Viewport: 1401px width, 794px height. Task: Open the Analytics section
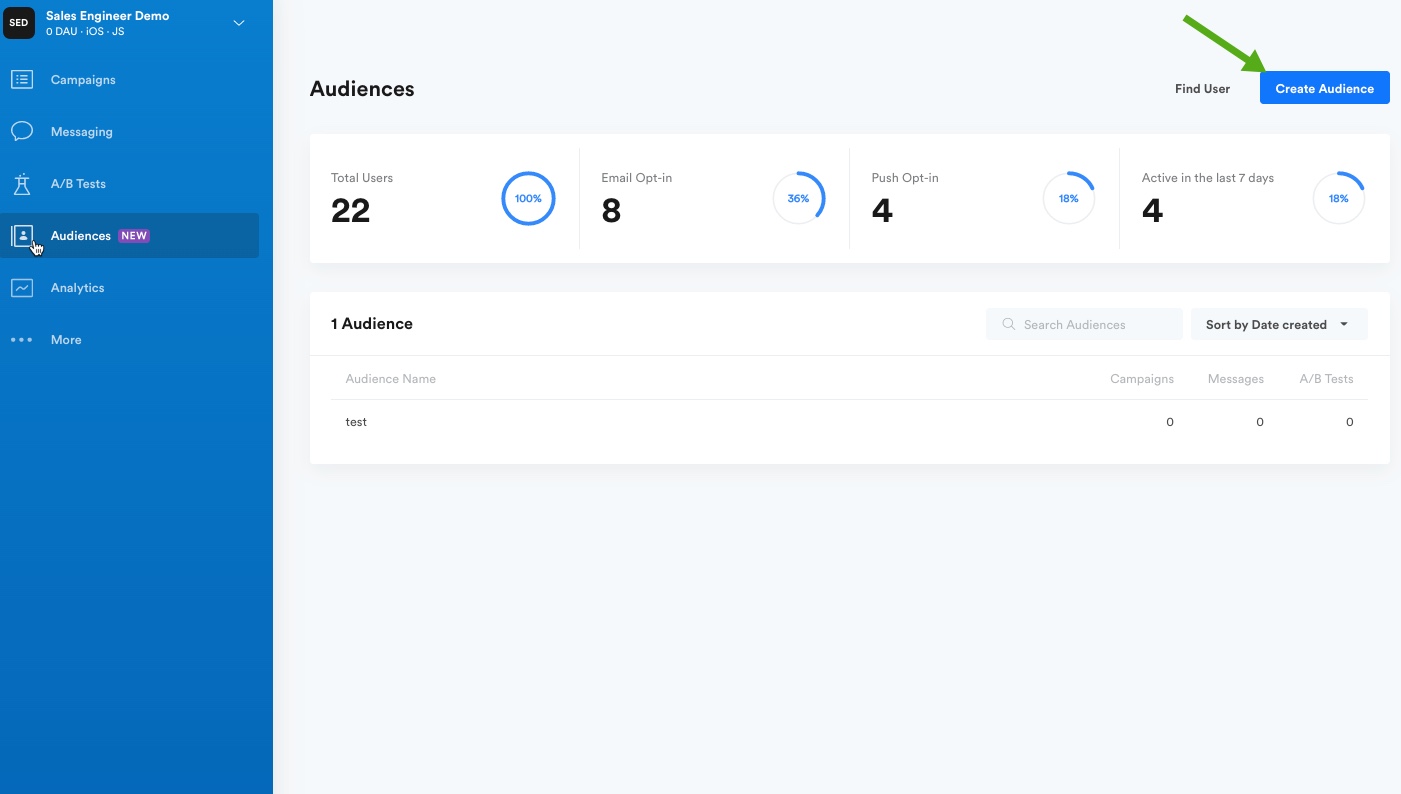pyautogui.click(x=78, y=288)
